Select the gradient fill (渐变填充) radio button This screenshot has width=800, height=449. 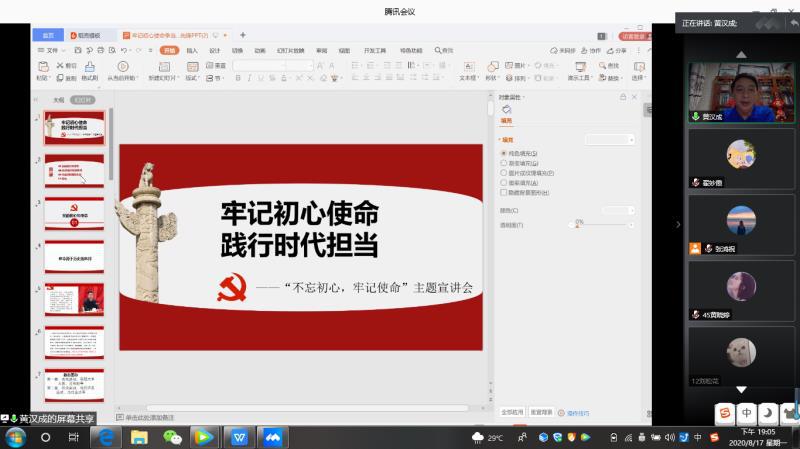click(x=504, y=163)
